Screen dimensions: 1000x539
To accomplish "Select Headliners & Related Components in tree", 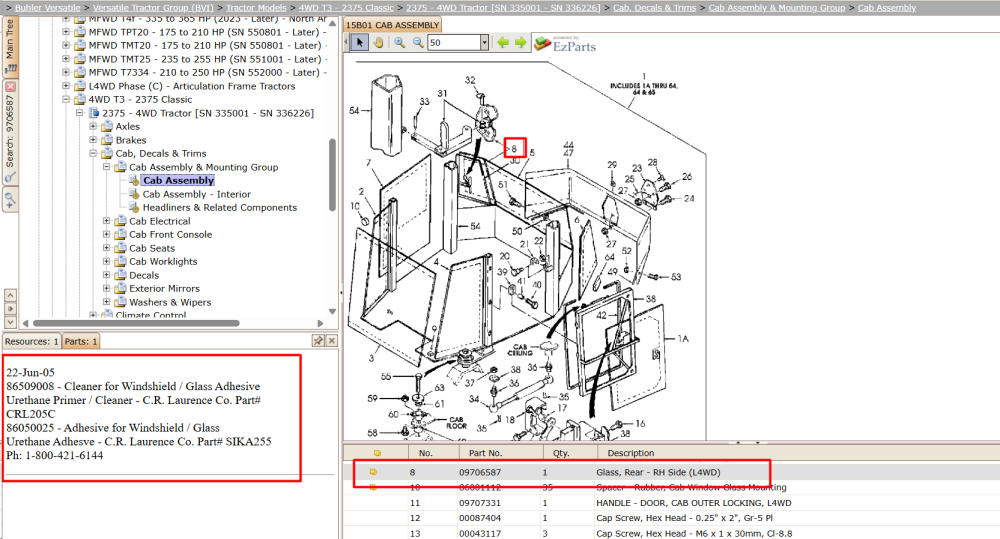I will 219,207.
